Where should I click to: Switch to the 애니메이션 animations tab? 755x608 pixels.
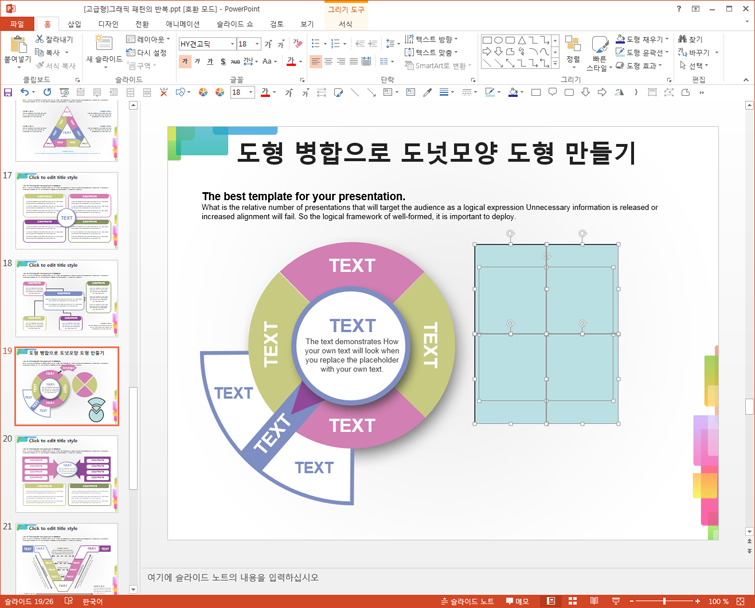click(182, 24)
